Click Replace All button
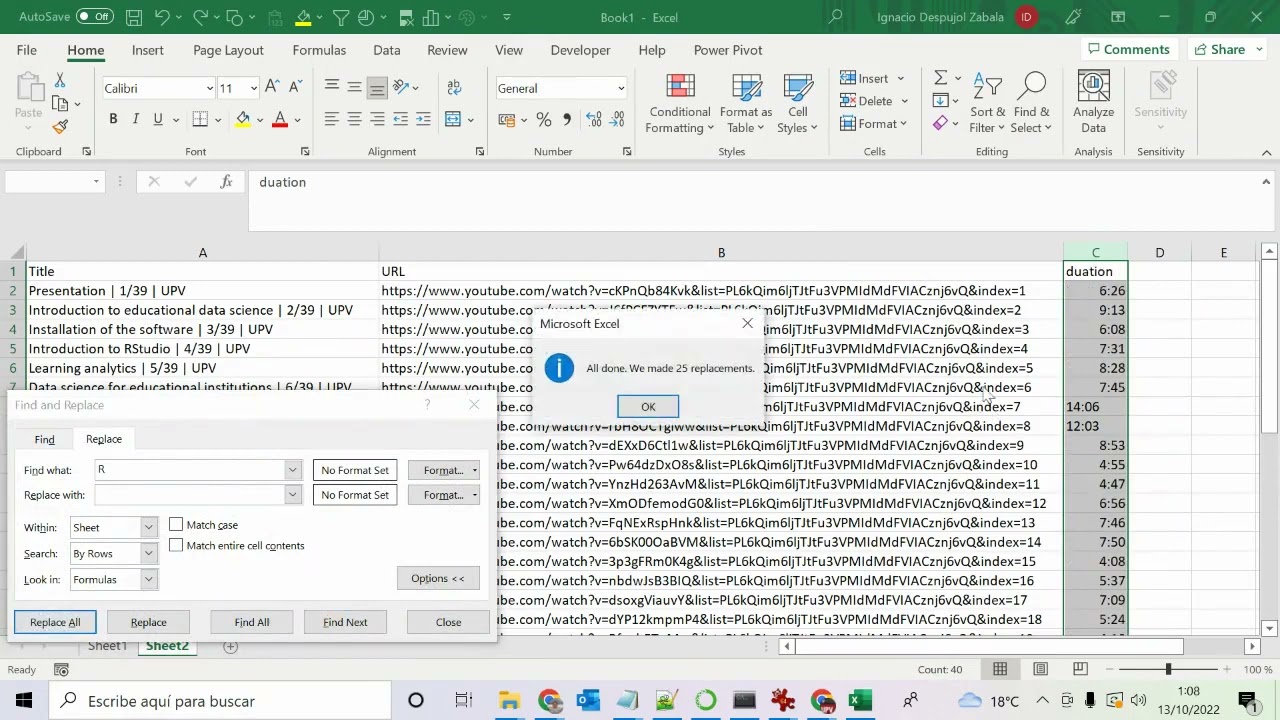1280x720 pixels. [55, 622]
